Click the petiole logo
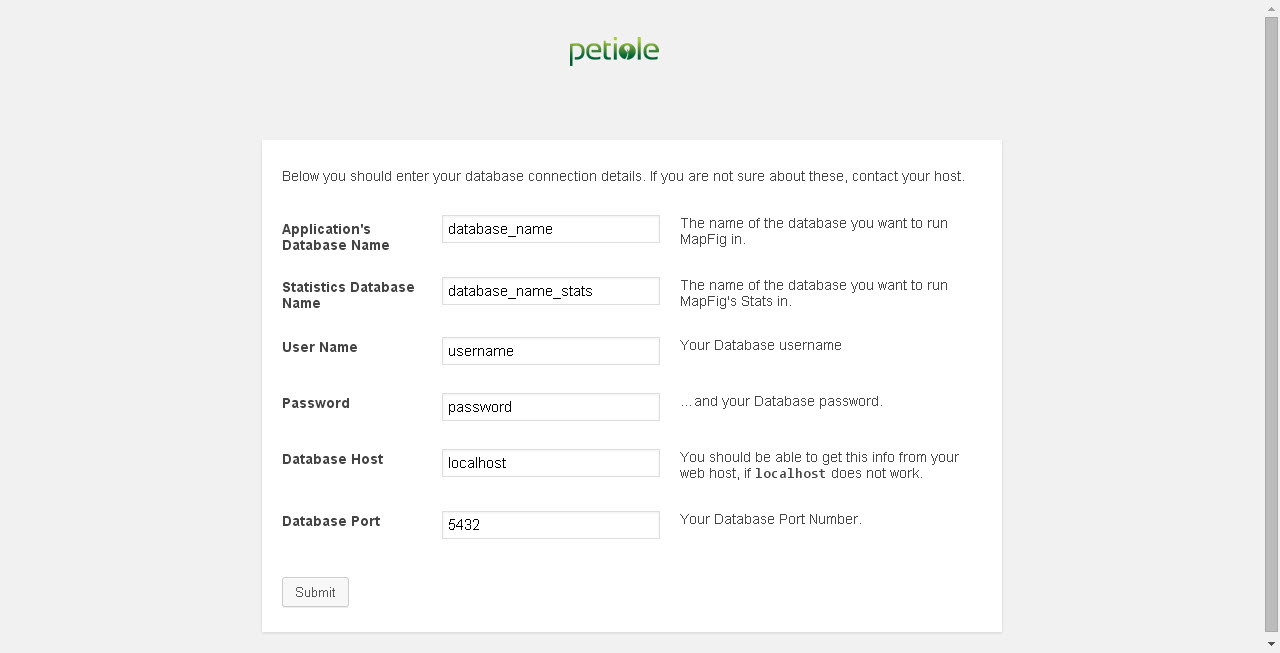 click(614, 51)
